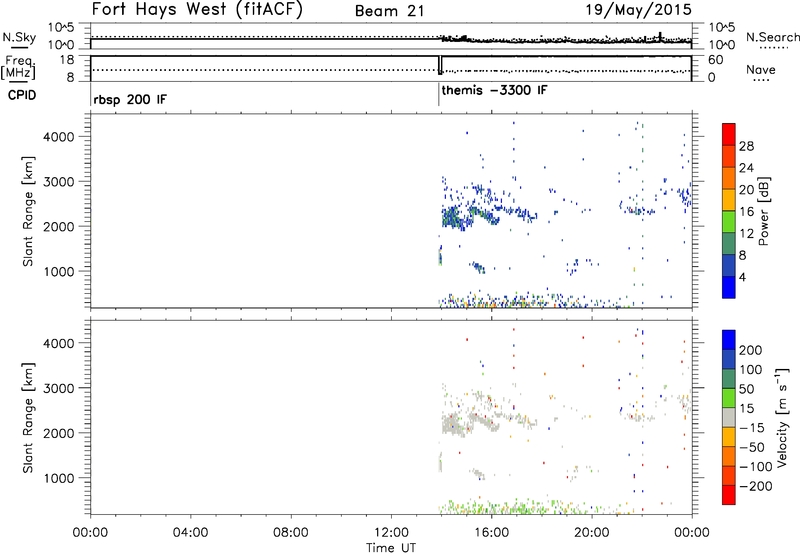Viewport: 800px width, 554px height.
Task: Click the velocity panel 'Slant Range [km]' label
Action: [x=28, y=418]
